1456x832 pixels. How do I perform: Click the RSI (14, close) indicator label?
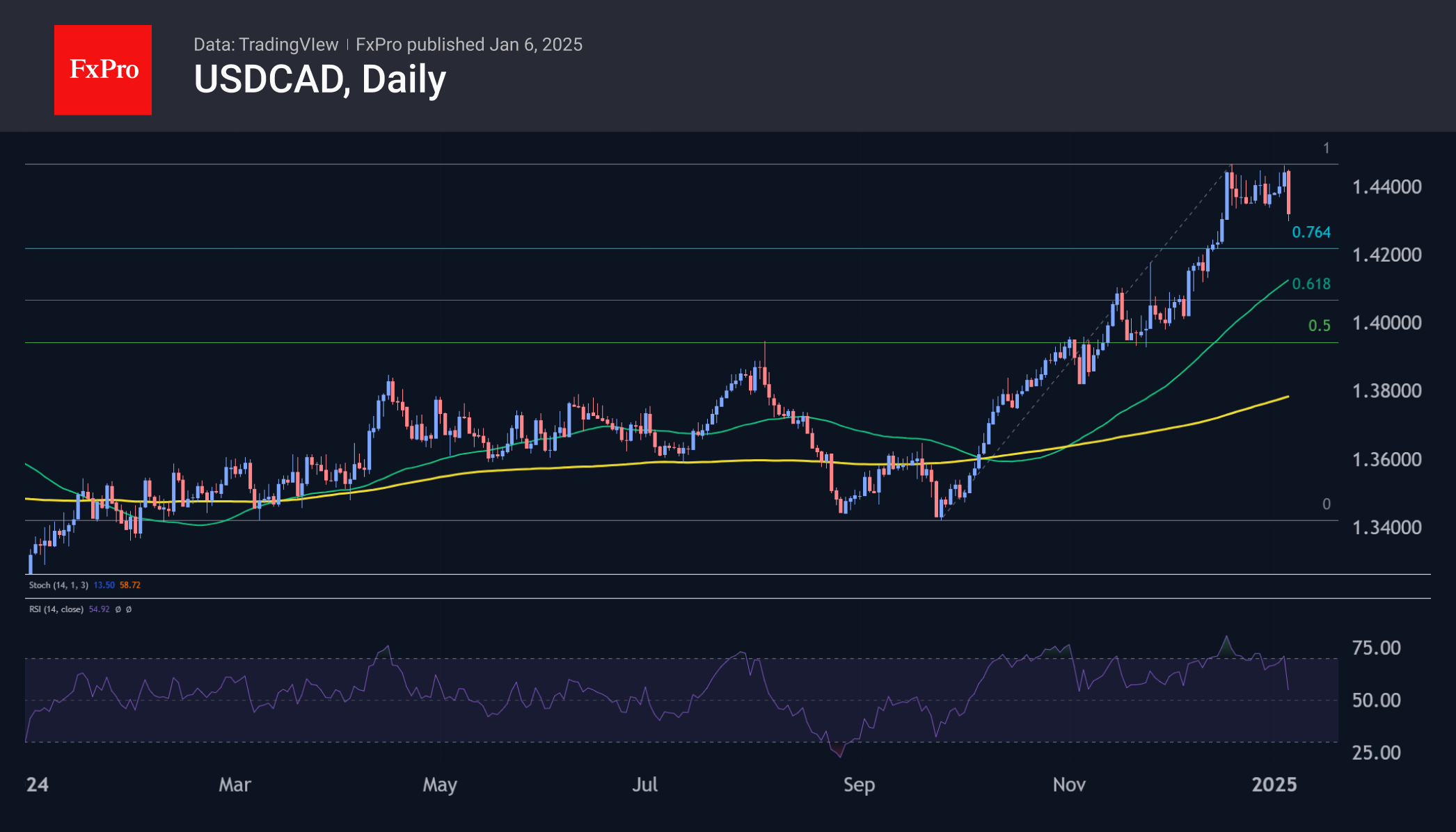pyautogui.click(x=56, y=609)
